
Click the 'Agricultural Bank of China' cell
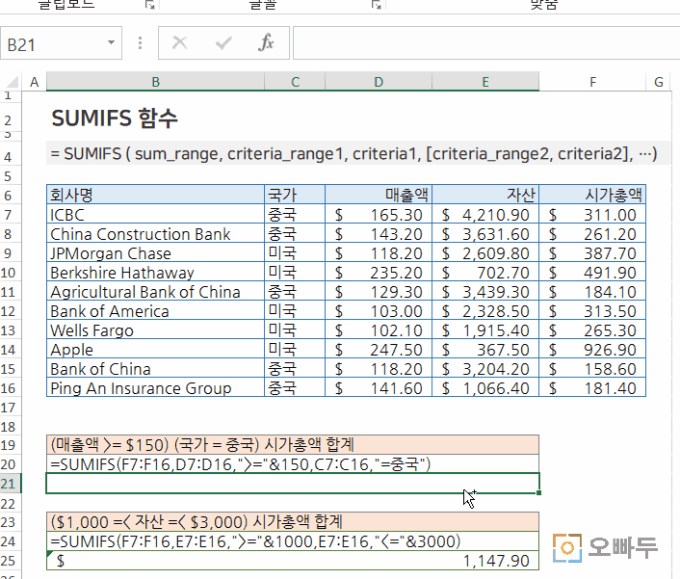(x=155, y=292)
